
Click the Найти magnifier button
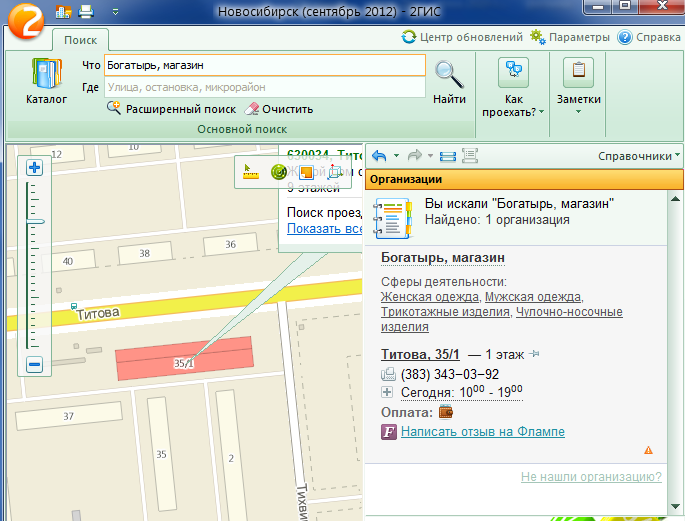pyautogui.click(x=450, y=82)
